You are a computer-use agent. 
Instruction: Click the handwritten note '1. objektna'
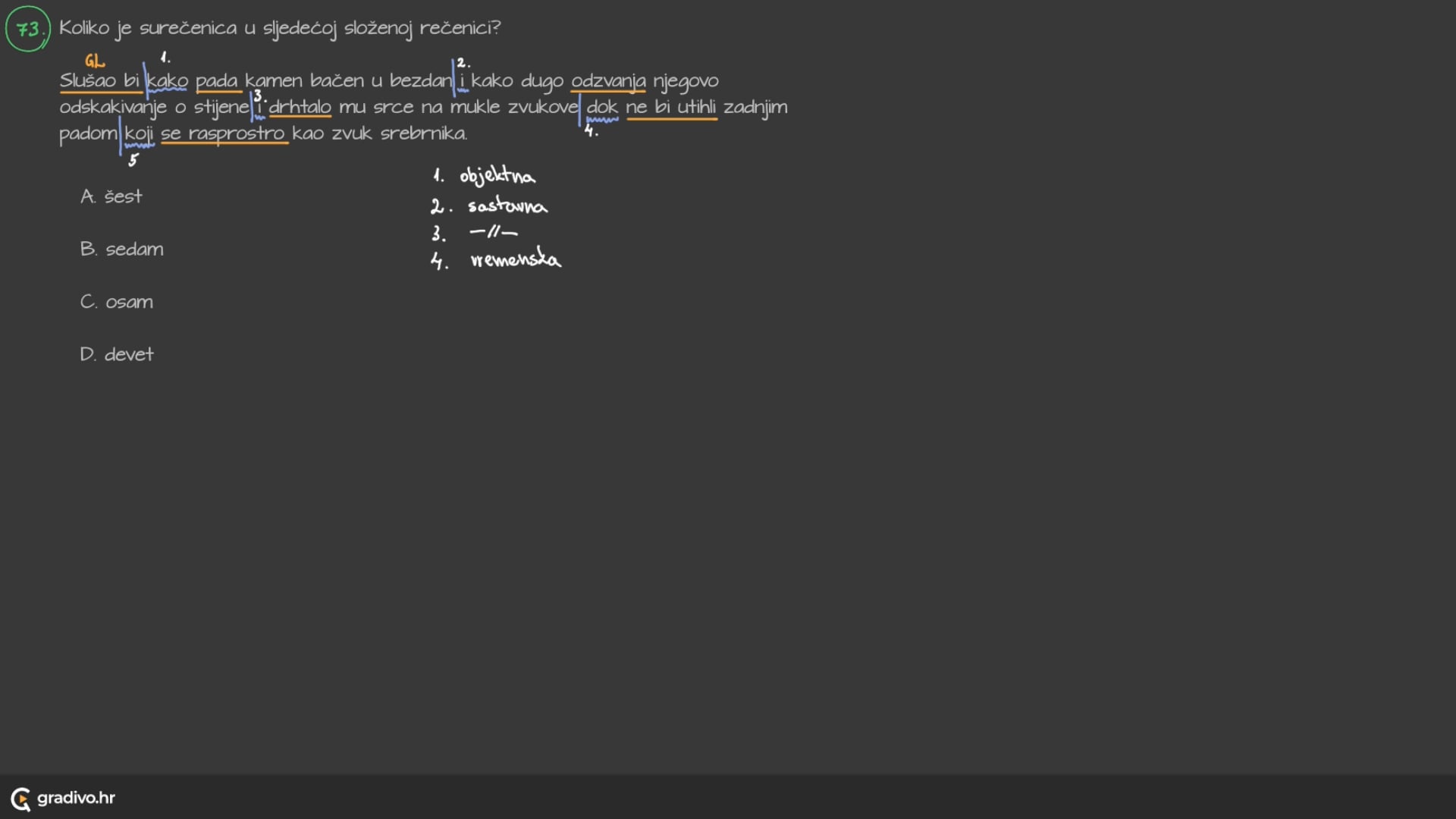pos(484,176)
